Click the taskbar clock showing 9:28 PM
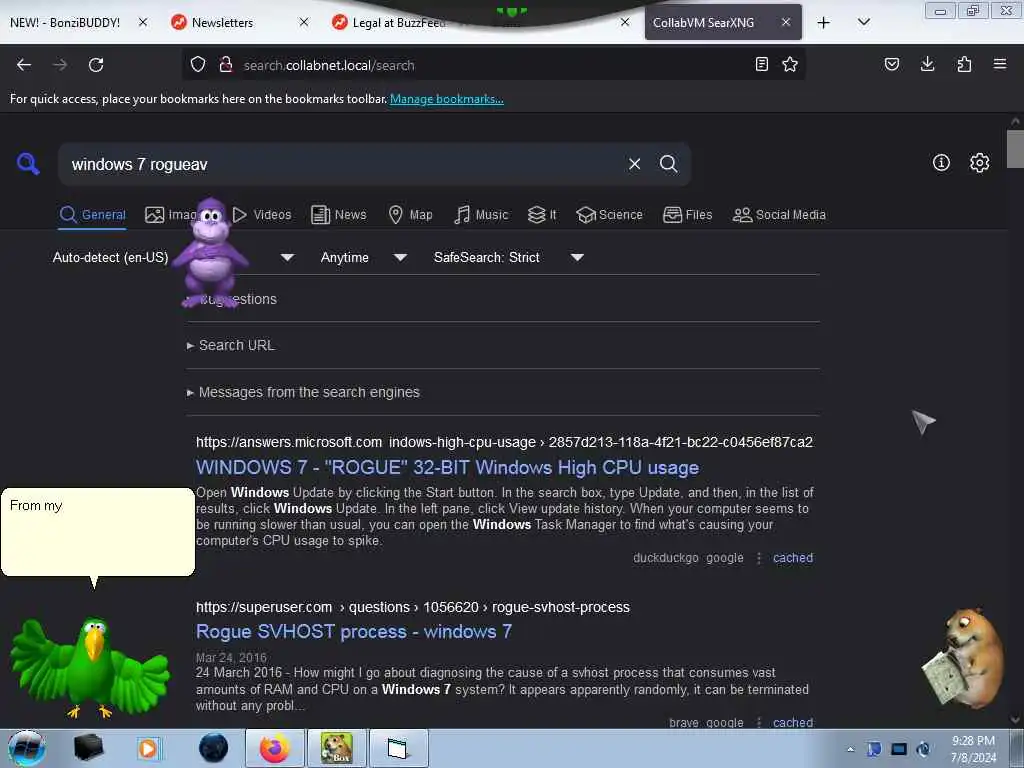This screenshot has height=768, width=1024. [x=973, y=748]
